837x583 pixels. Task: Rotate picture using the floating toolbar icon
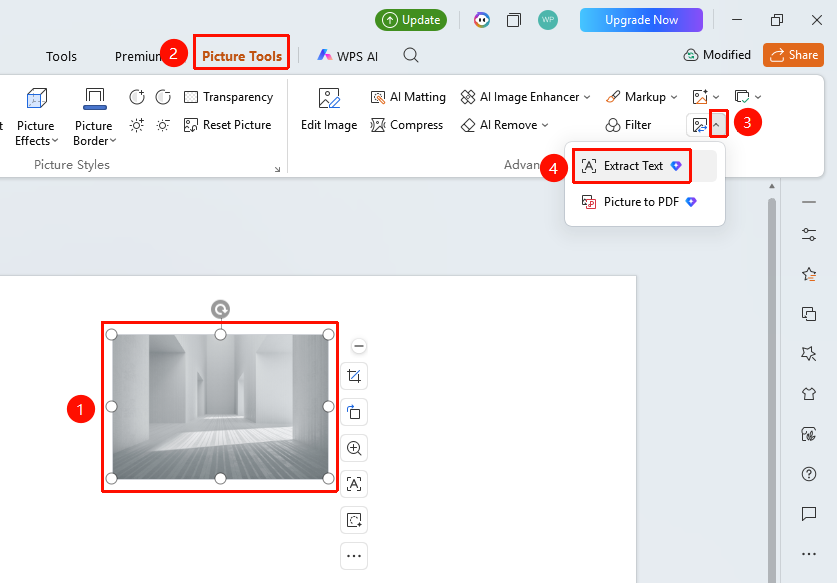(x=354, y=412)
